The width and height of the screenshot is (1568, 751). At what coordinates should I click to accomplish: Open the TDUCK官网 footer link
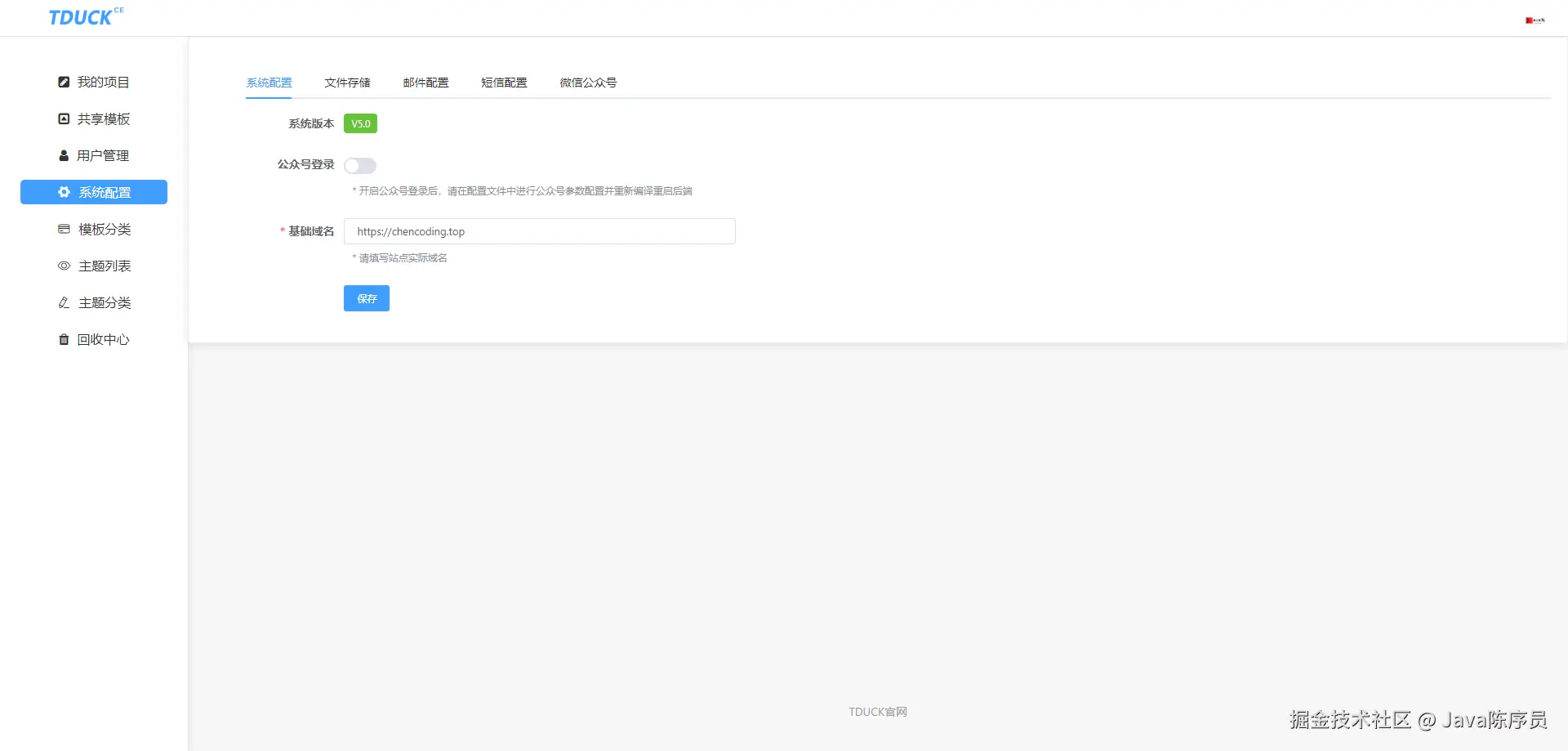[x=878, y=712]
